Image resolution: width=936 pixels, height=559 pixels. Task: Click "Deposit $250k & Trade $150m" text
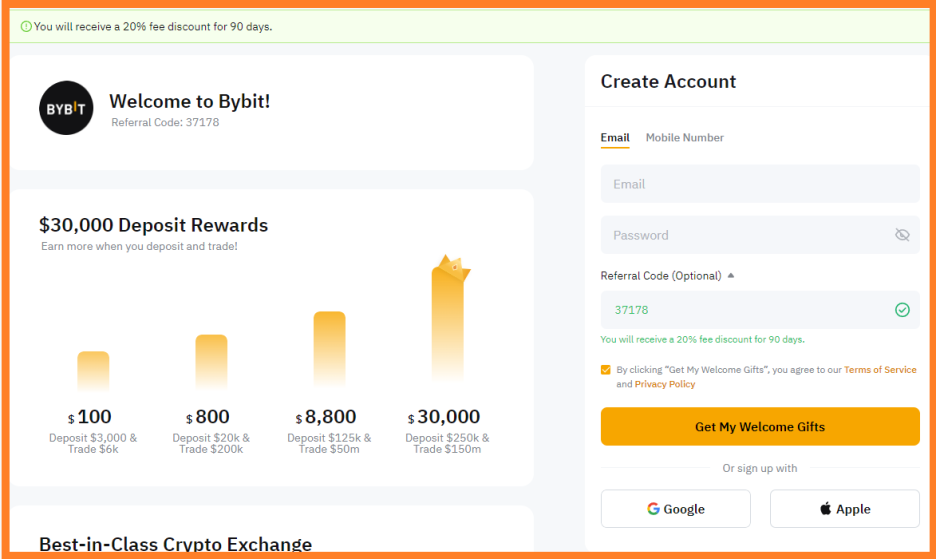click(447, 443)
